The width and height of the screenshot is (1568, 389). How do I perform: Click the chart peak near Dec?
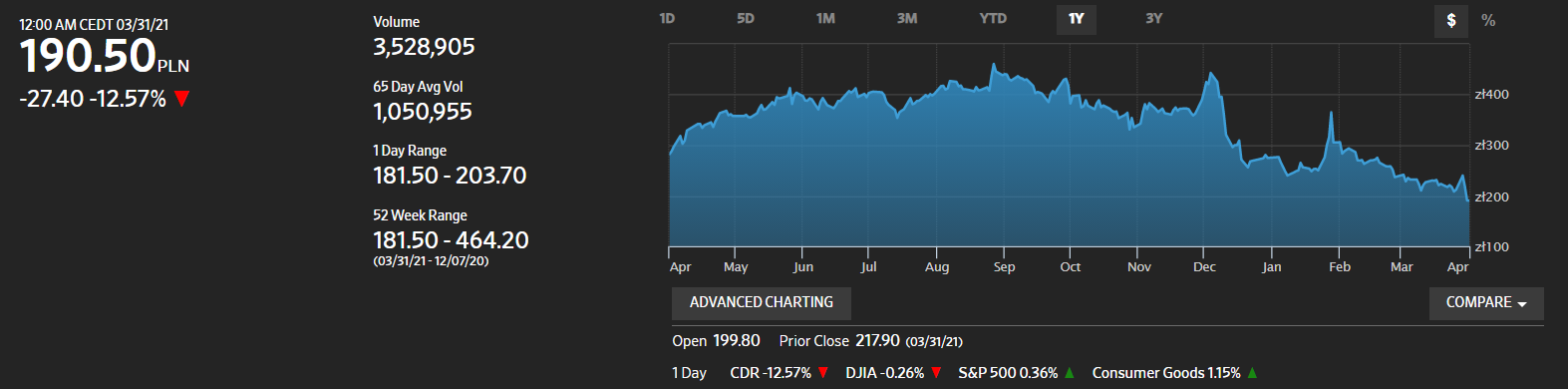[x=1210, y=74]
